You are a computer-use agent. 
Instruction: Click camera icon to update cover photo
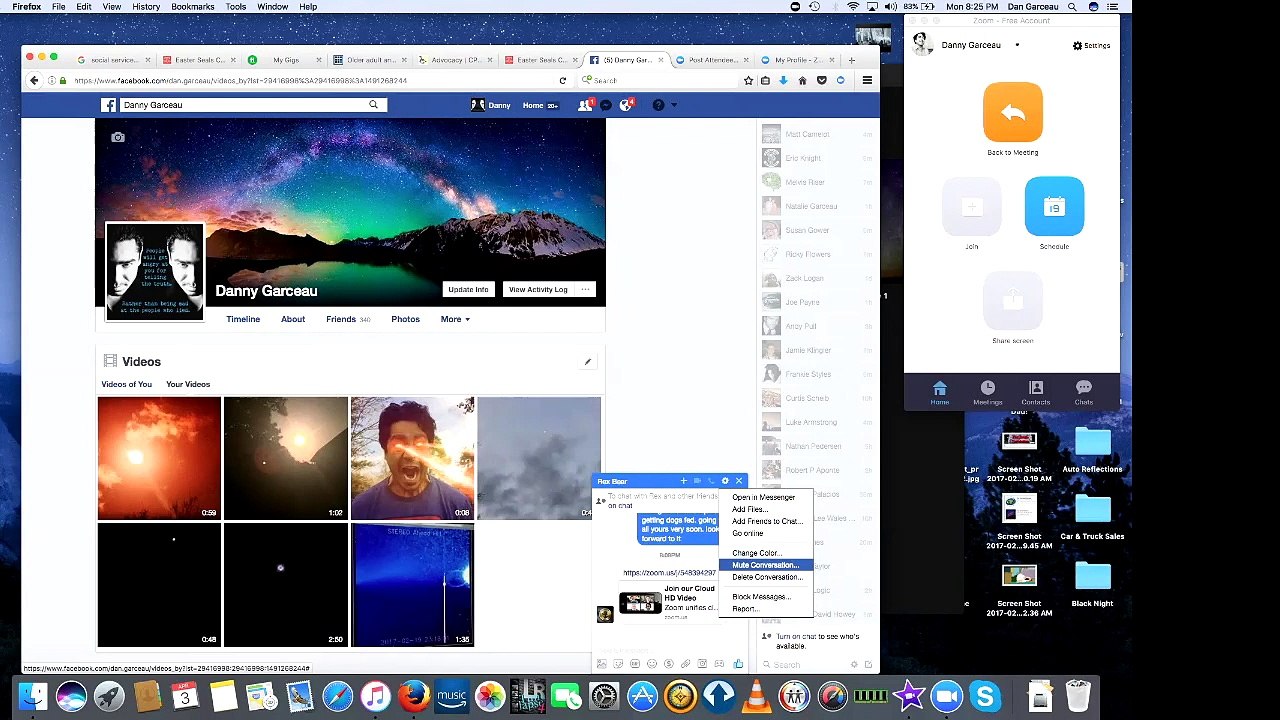point(118,137)
